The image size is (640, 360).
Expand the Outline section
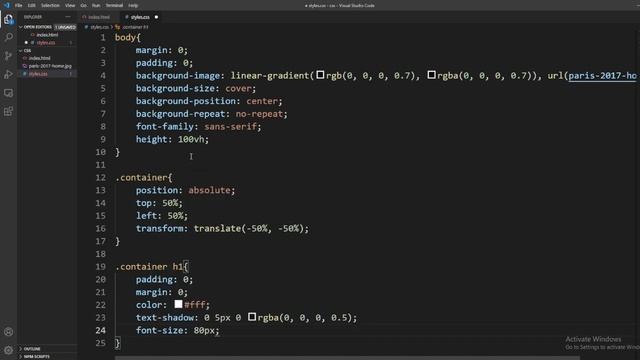[32, 349]
